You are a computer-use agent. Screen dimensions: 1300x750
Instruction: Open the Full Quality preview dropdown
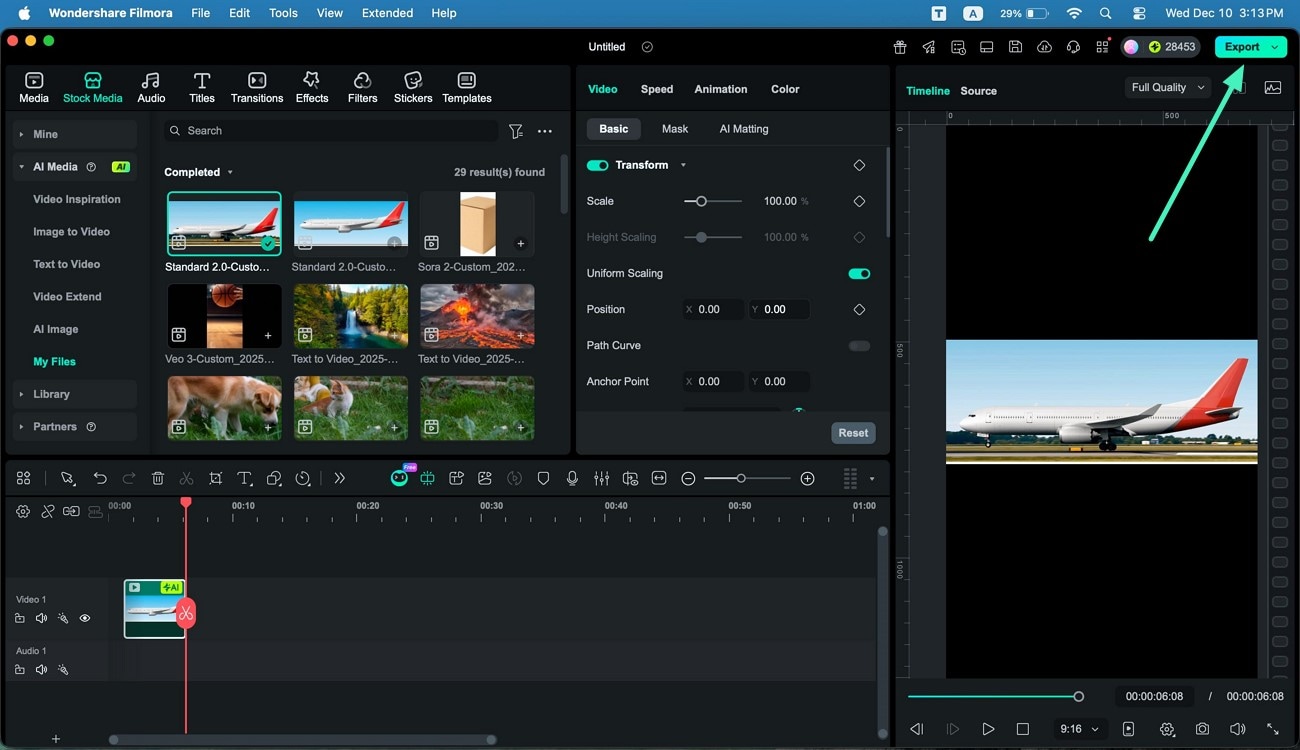[x=1166, y=87]
